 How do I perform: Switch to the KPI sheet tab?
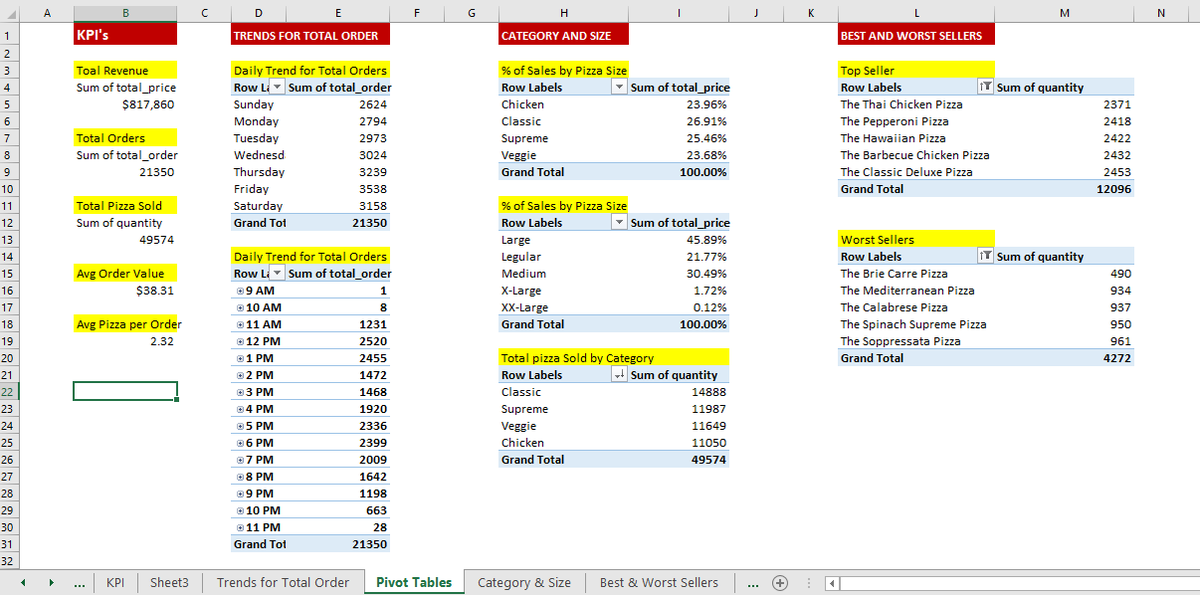point(116,583)
